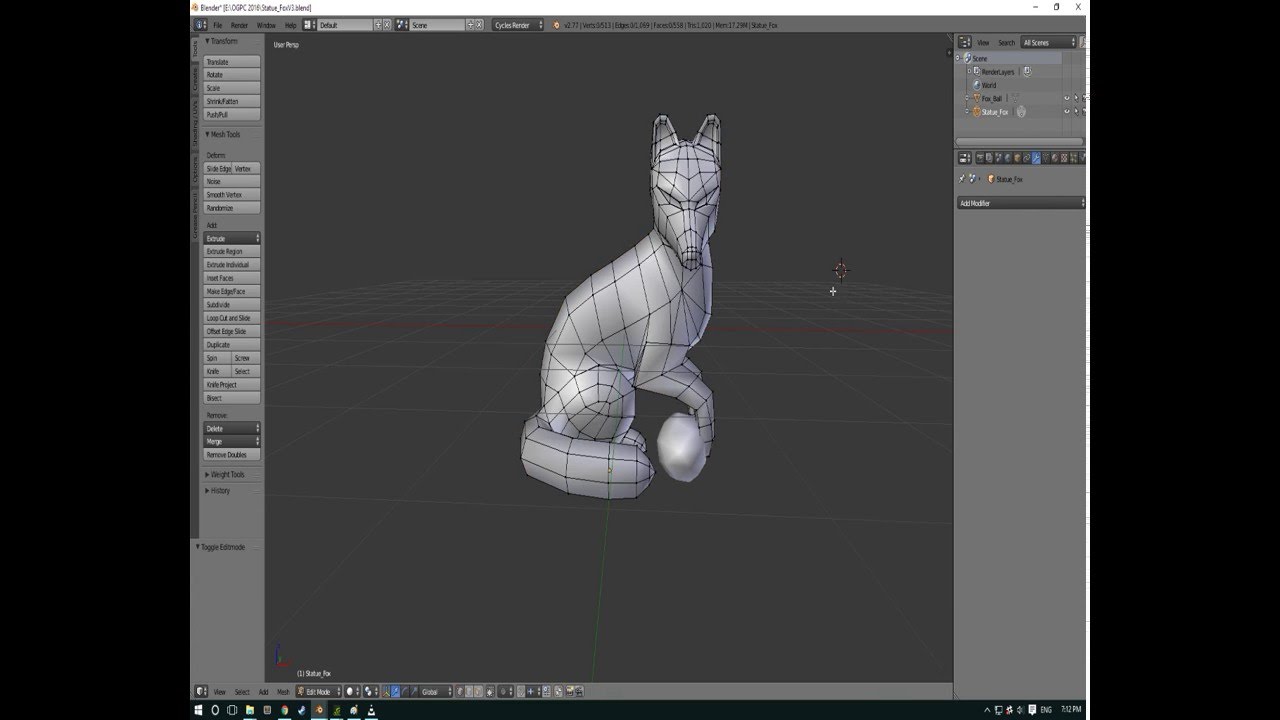Screen dimensions: 1280x720
Task: Toggle proportional editing button
Action: [x=504, y=692]
